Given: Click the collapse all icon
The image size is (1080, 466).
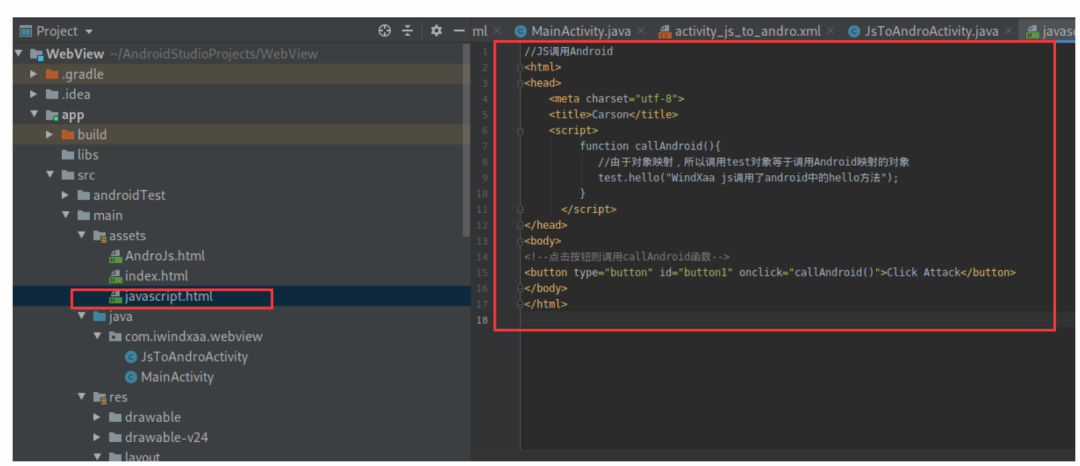Looking at the screenshot, I should [x=408, y=31].
